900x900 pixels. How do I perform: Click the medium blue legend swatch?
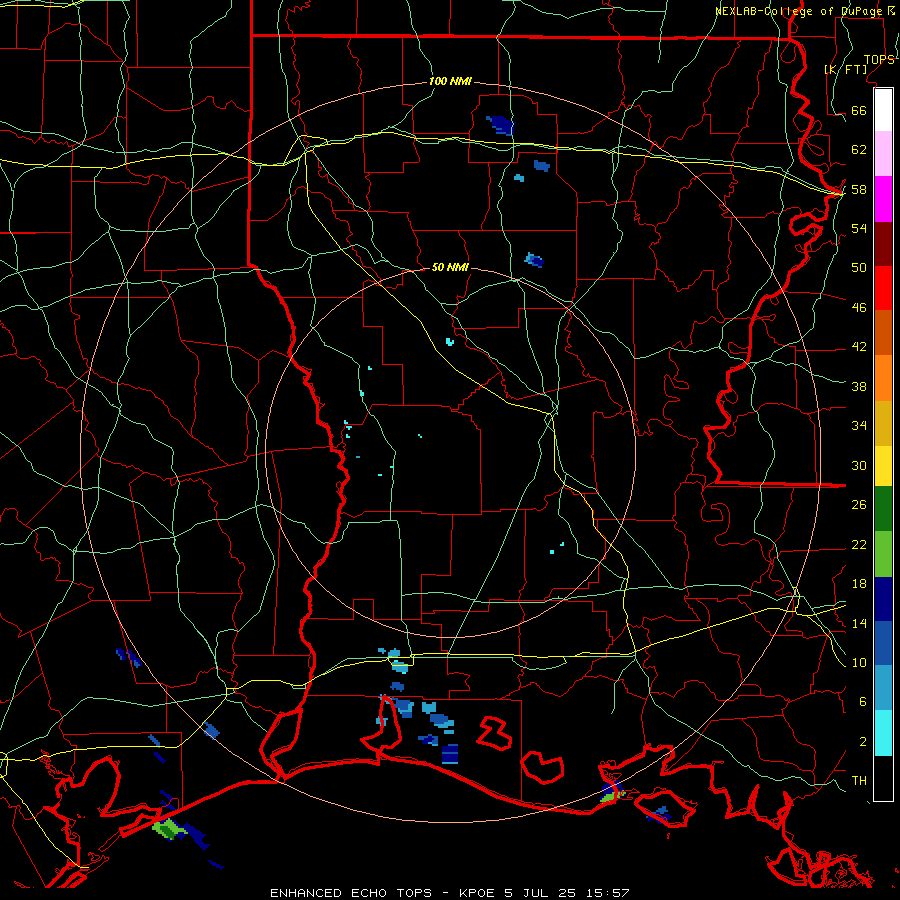click(x=883, y=643)
